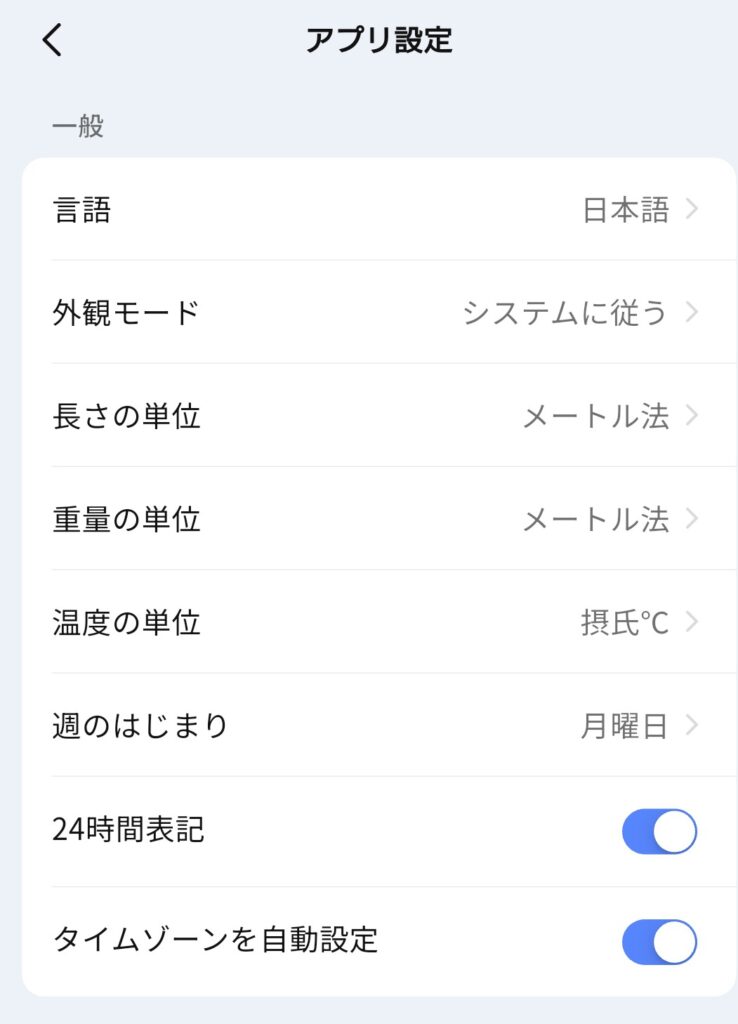Open 重量の単位 chevron arrow
Image resolution: width=738 pixels, height=1024 pixels.
coord(693,519)
